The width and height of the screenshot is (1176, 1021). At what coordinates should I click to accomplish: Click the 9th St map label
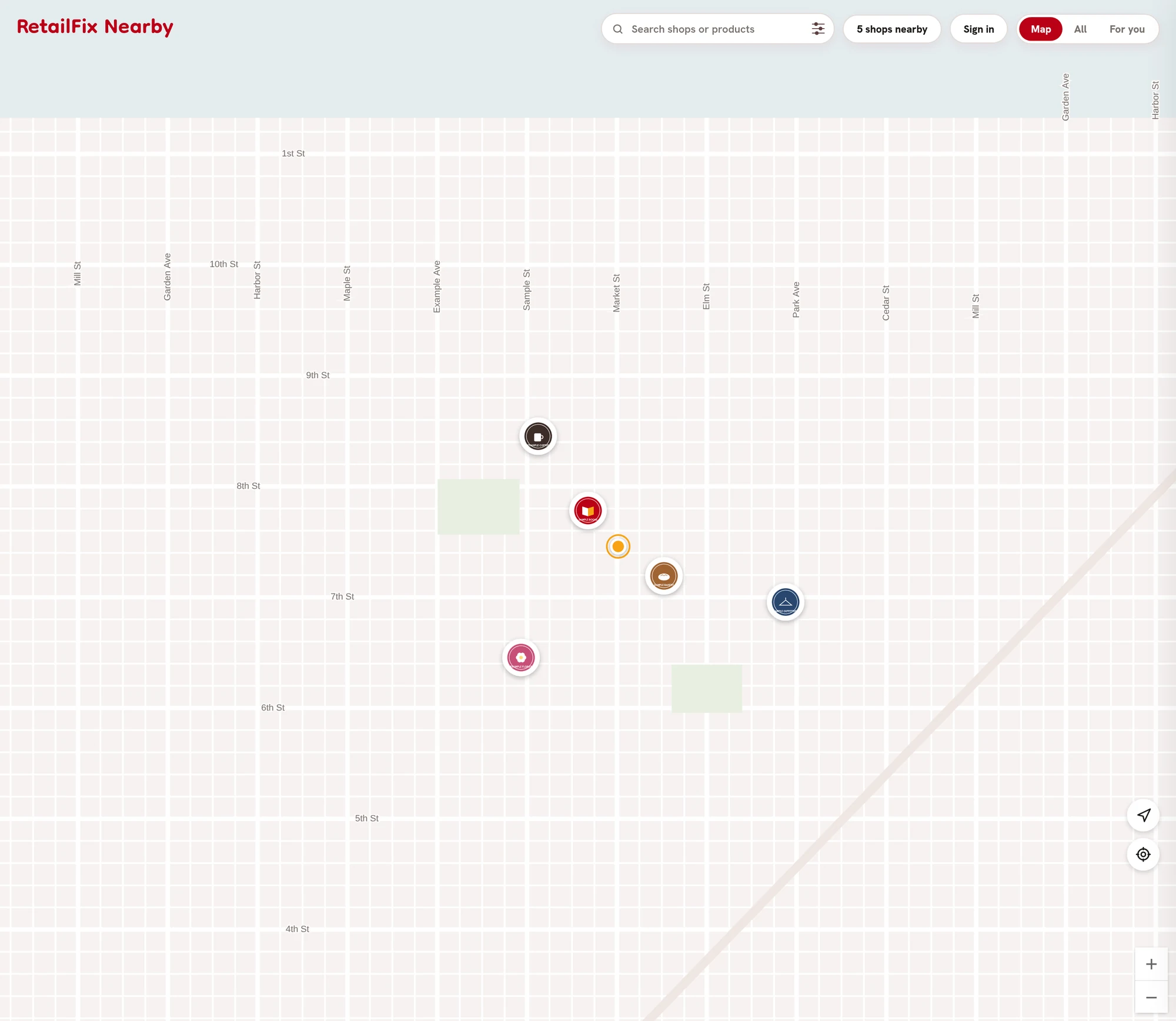318,375
